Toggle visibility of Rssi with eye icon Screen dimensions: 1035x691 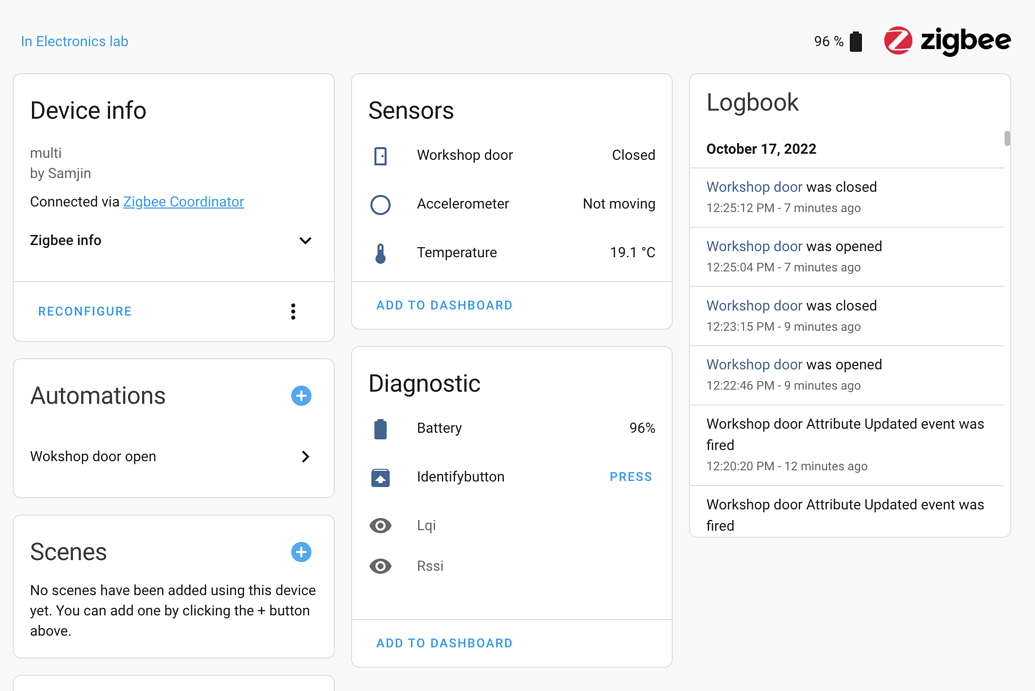click(x=381, y=566)
